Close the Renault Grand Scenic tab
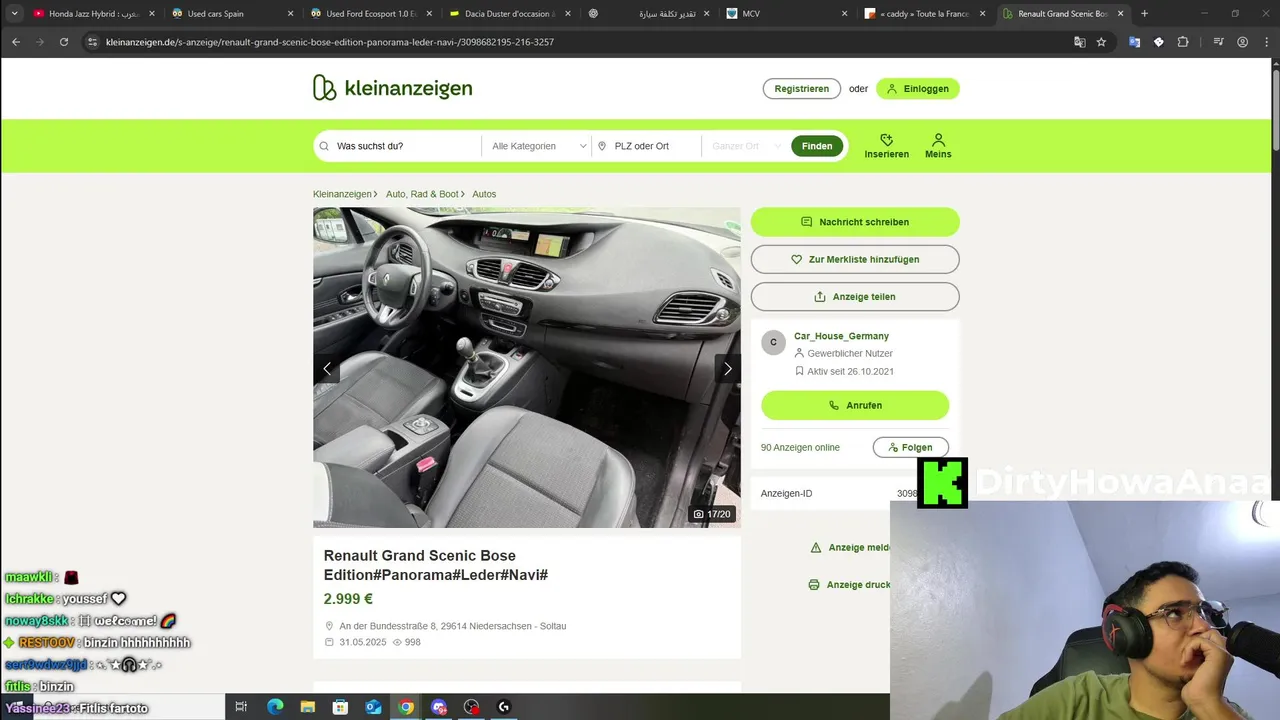Viewport: 1280px width, 720px height. point(1120,14)
